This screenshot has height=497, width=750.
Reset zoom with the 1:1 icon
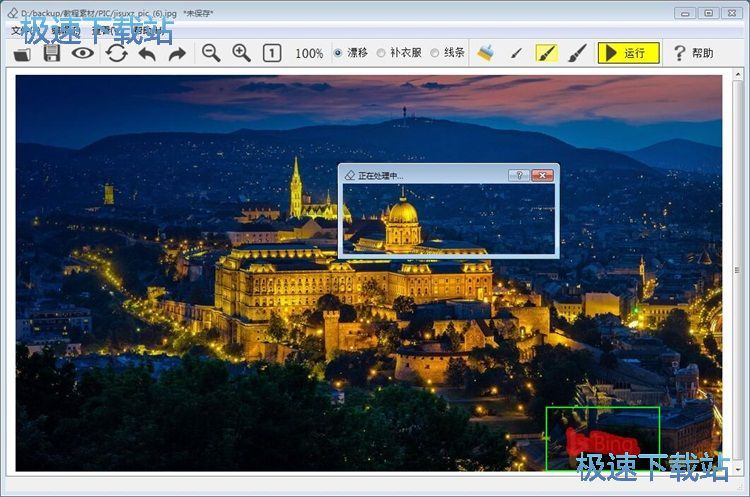(272, 53)
